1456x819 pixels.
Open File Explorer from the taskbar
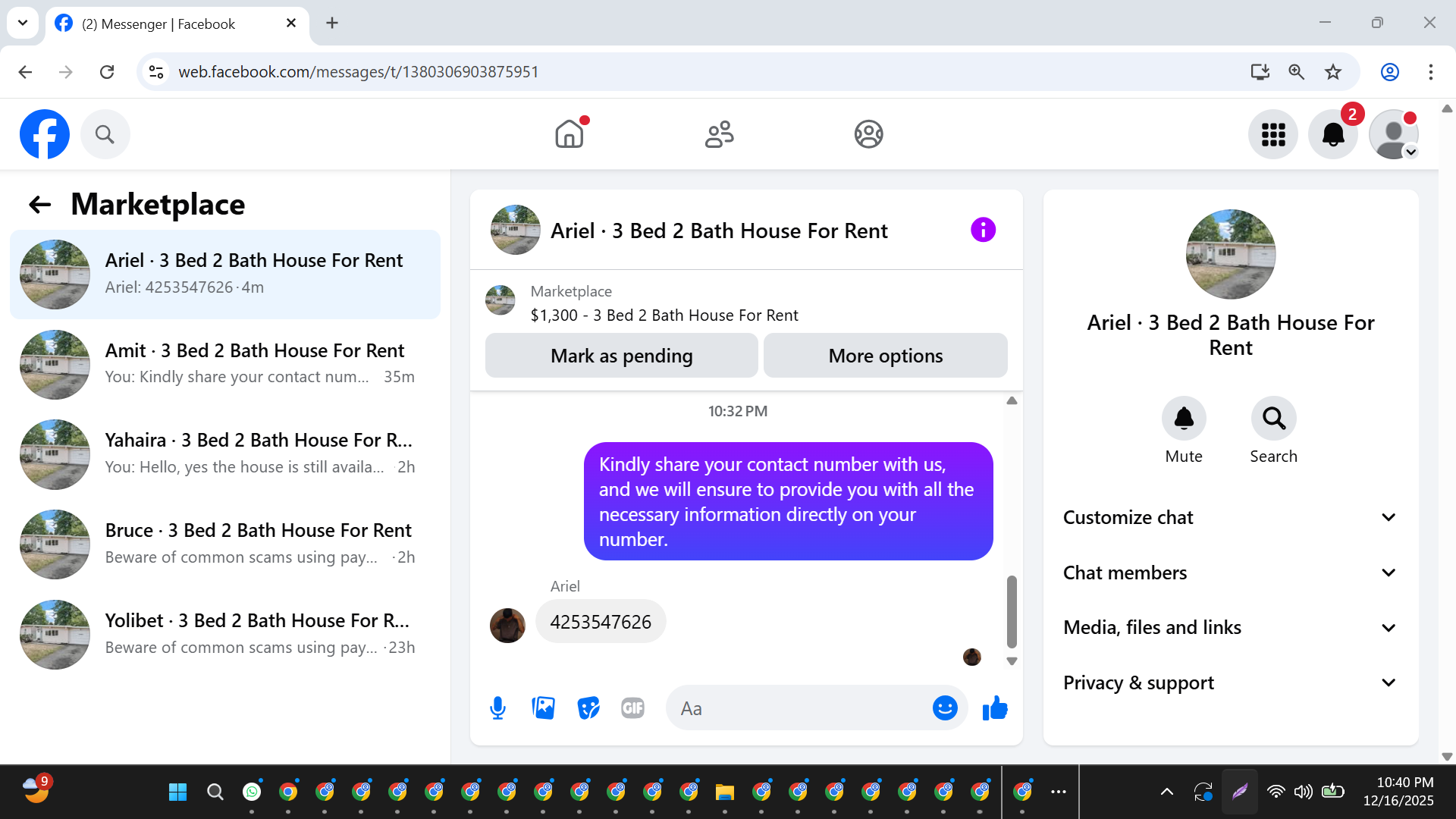(725, 792)
